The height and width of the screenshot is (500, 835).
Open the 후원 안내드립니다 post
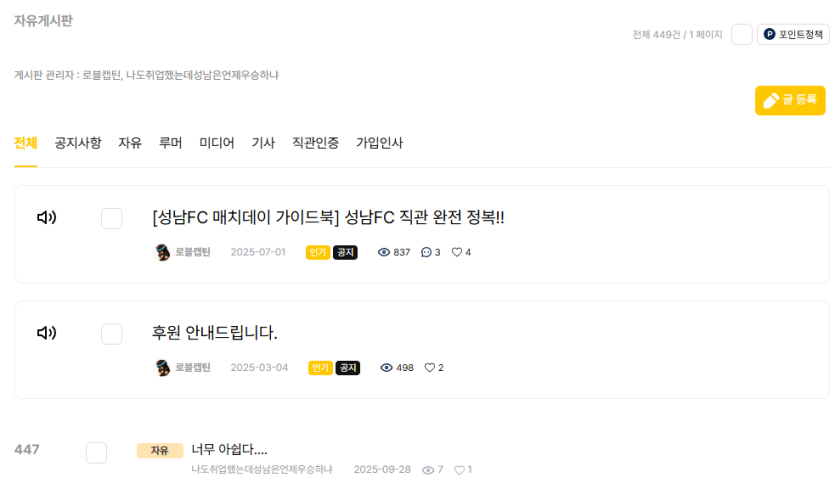(x=215, y=333)
